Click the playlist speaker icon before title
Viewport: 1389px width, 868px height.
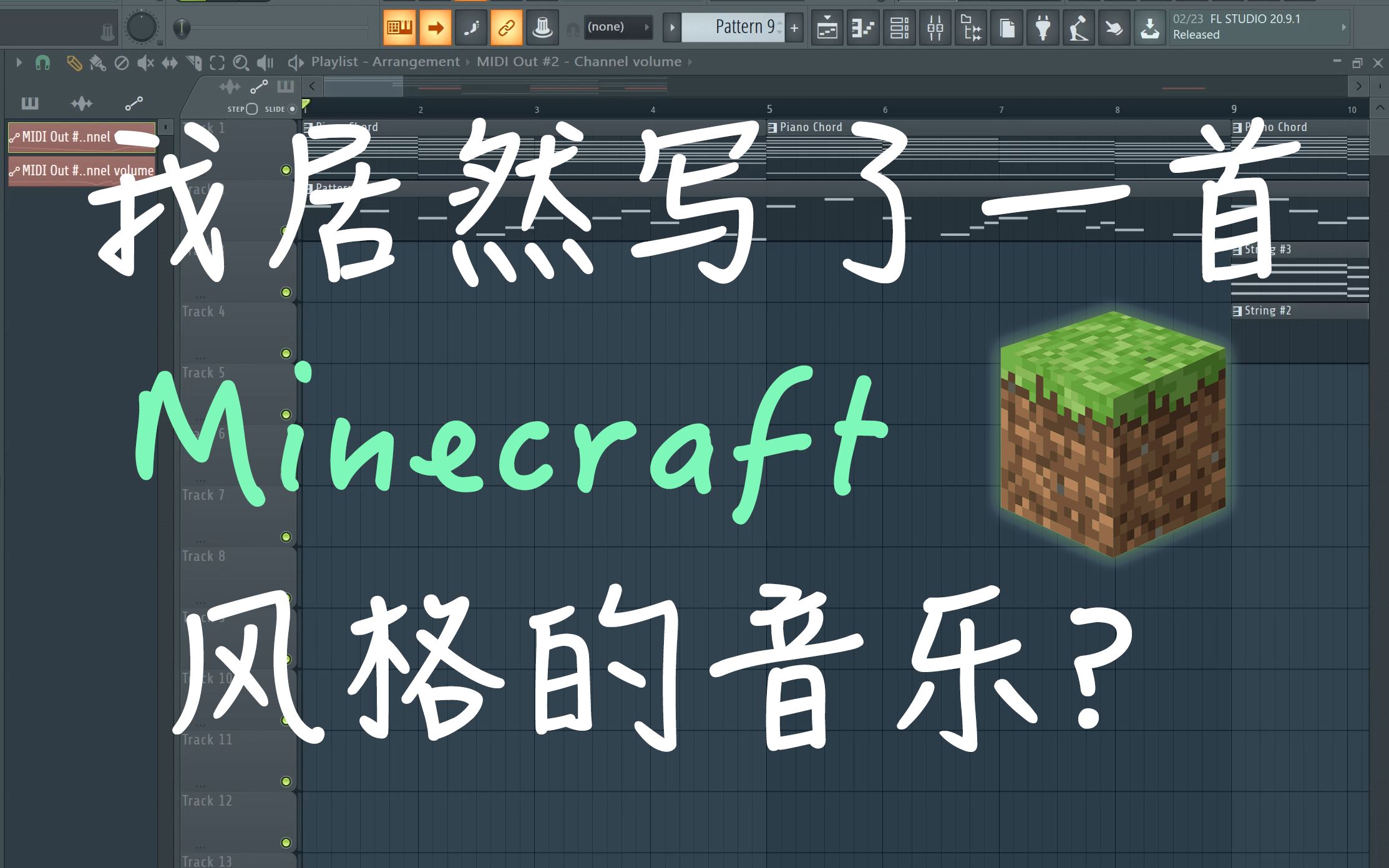coord(296,62)
